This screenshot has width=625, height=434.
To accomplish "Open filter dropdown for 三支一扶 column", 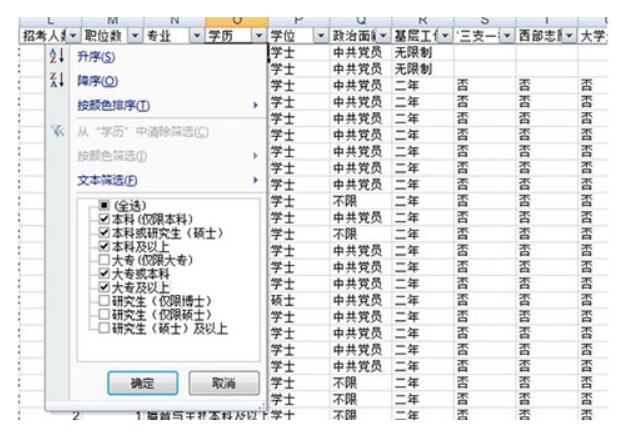I will tap(507, 36).
